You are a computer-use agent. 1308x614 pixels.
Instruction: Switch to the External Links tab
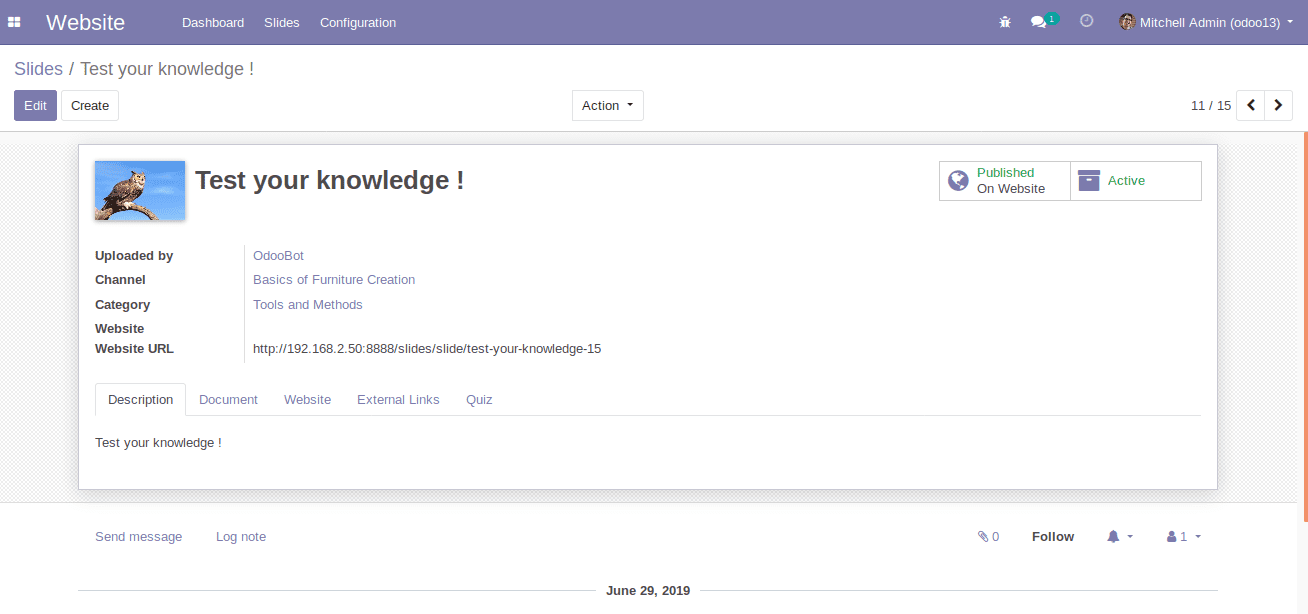coord(398,399)
